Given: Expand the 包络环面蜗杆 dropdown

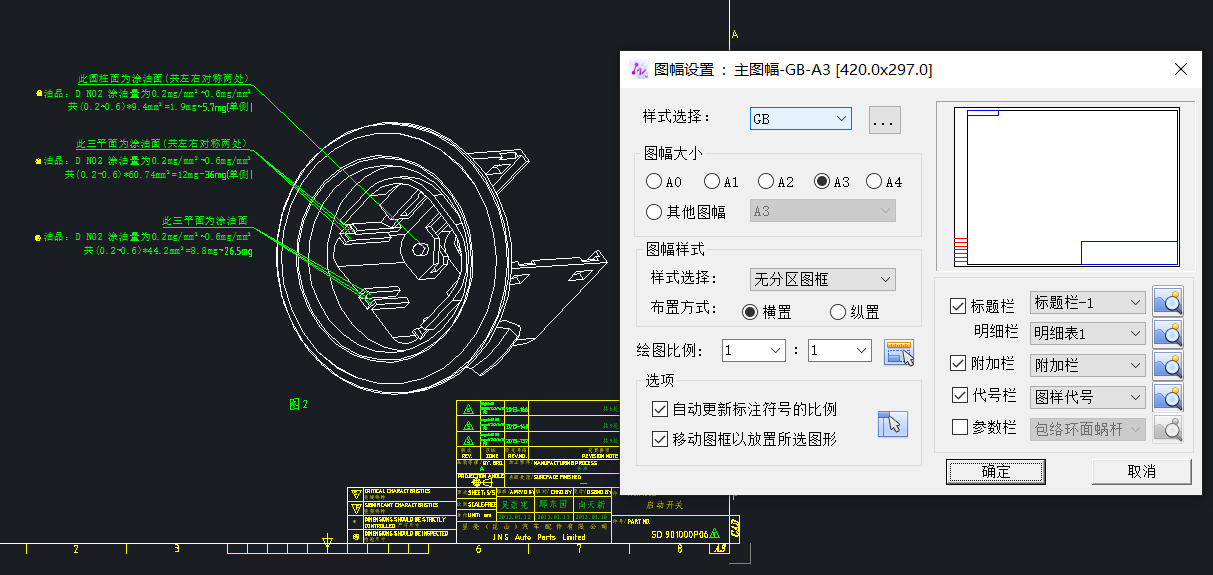Looking at the screenshot, I should (1087, 429).
